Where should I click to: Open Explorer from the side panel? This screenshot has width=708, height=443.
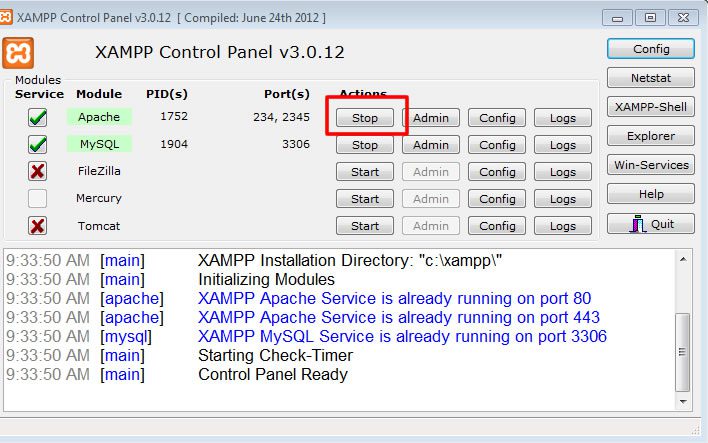click(651, 136)
